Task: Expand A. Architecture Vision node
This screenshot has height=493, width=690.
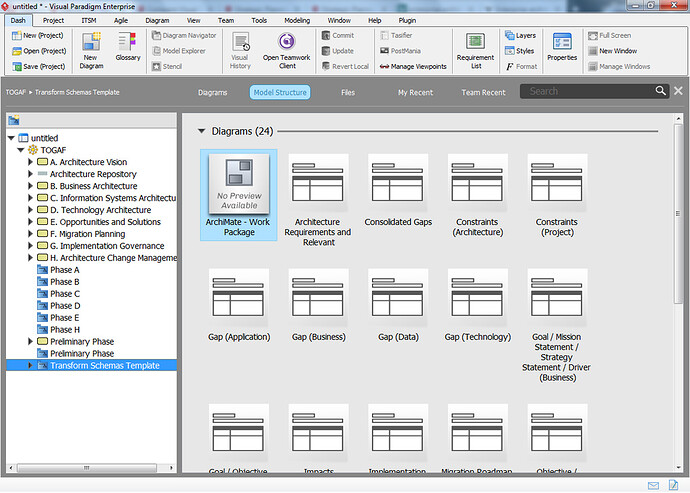Action: [30, 162]
